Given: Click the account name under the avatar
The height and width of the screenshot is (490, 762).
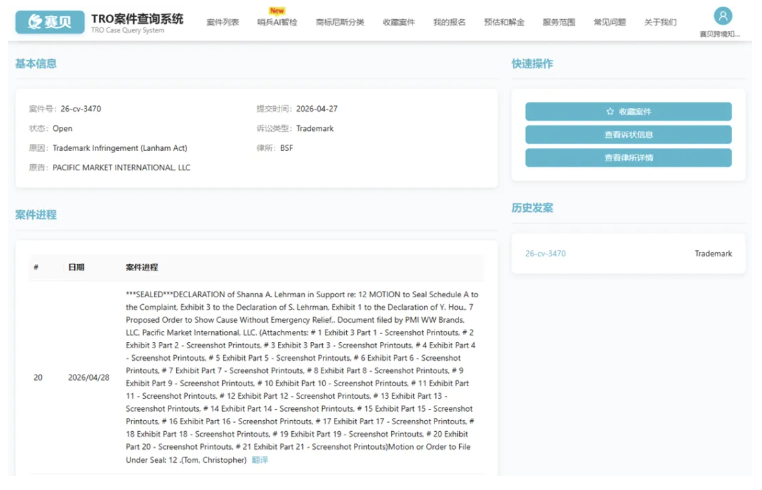Looking at the screenshot, I should point(720,34).
